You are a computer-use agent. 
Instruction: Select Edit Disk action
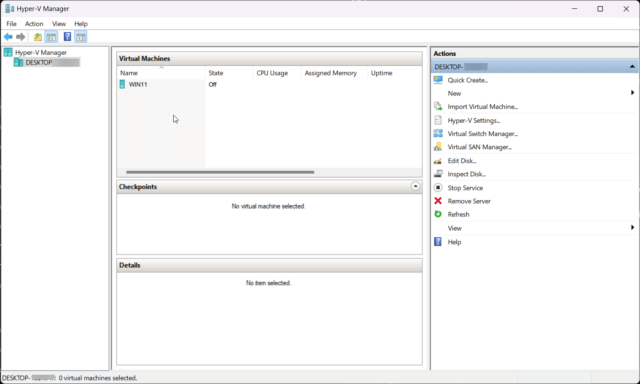click(x=462, y=161)
